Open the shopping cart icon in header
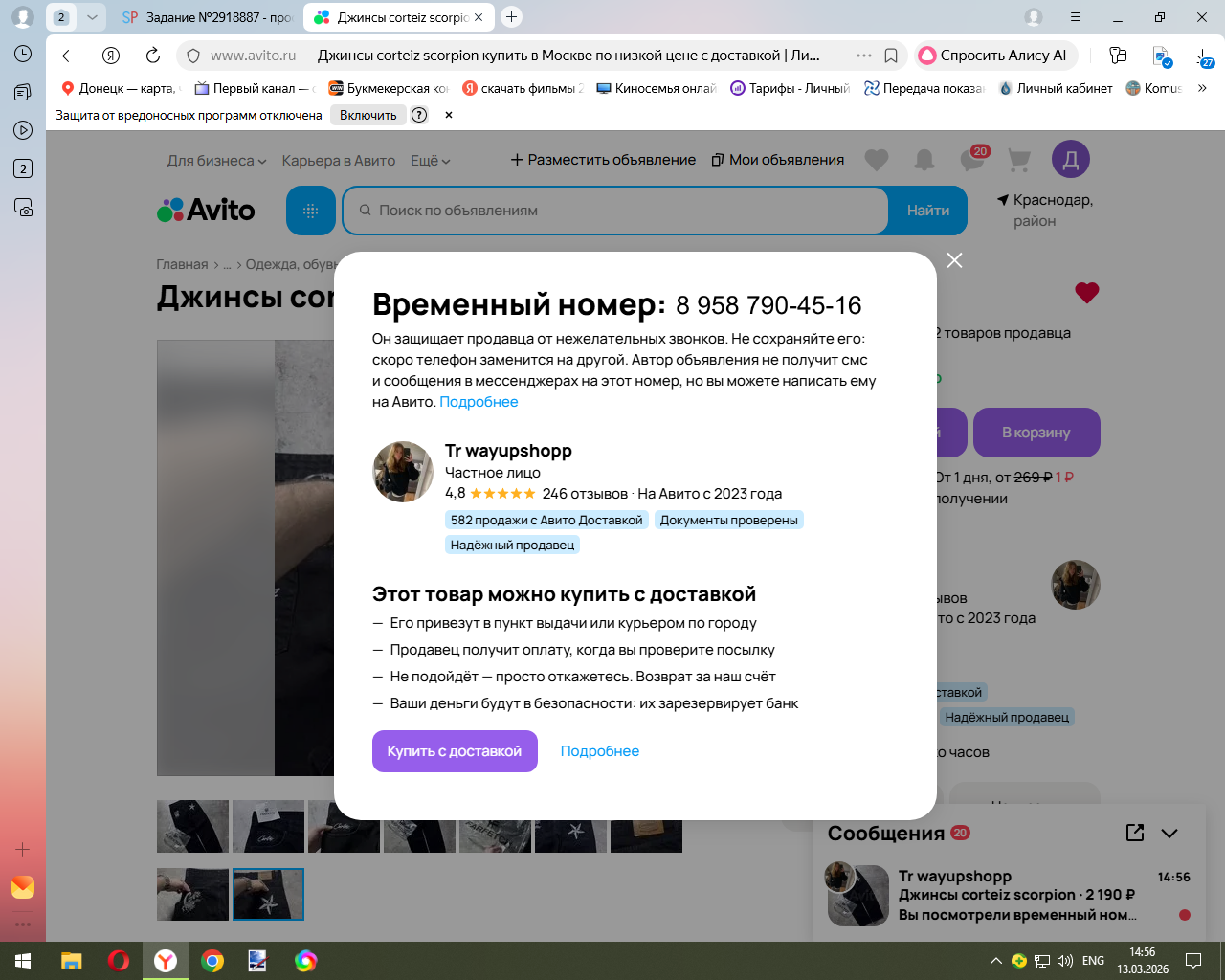The image size is (1225, 980). tap(1019, 160)
